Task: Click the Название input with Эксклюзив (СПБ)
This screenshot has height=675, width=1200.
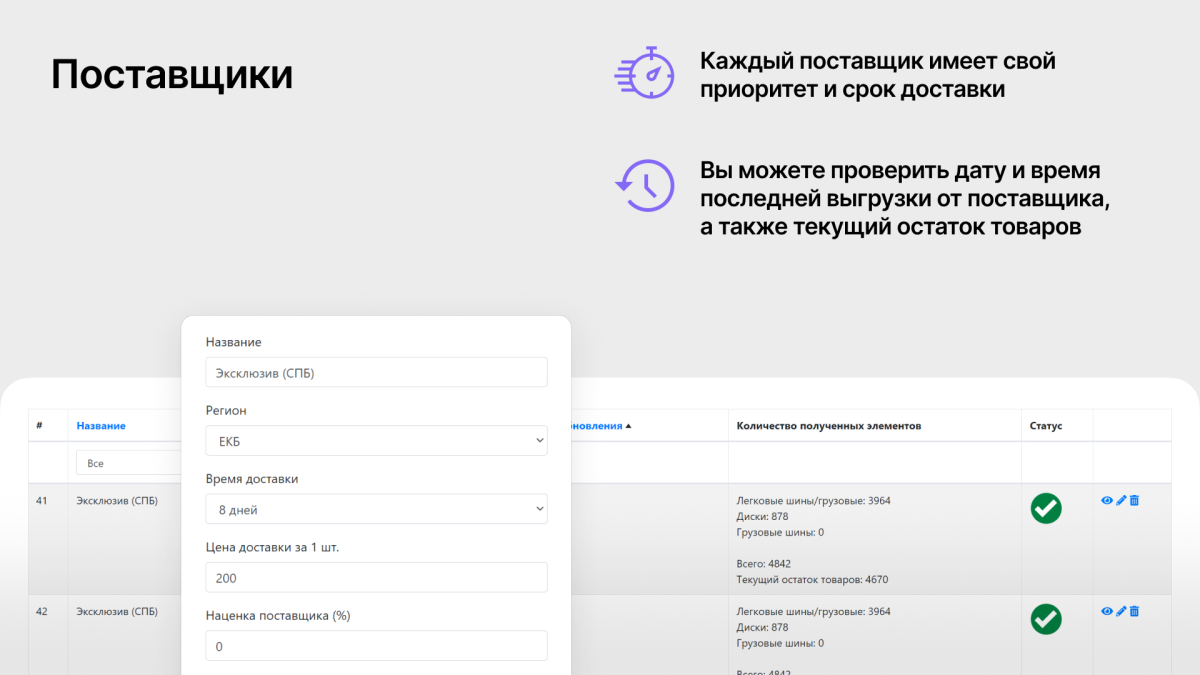Action: pyautogui.click(x=376, y=372)
